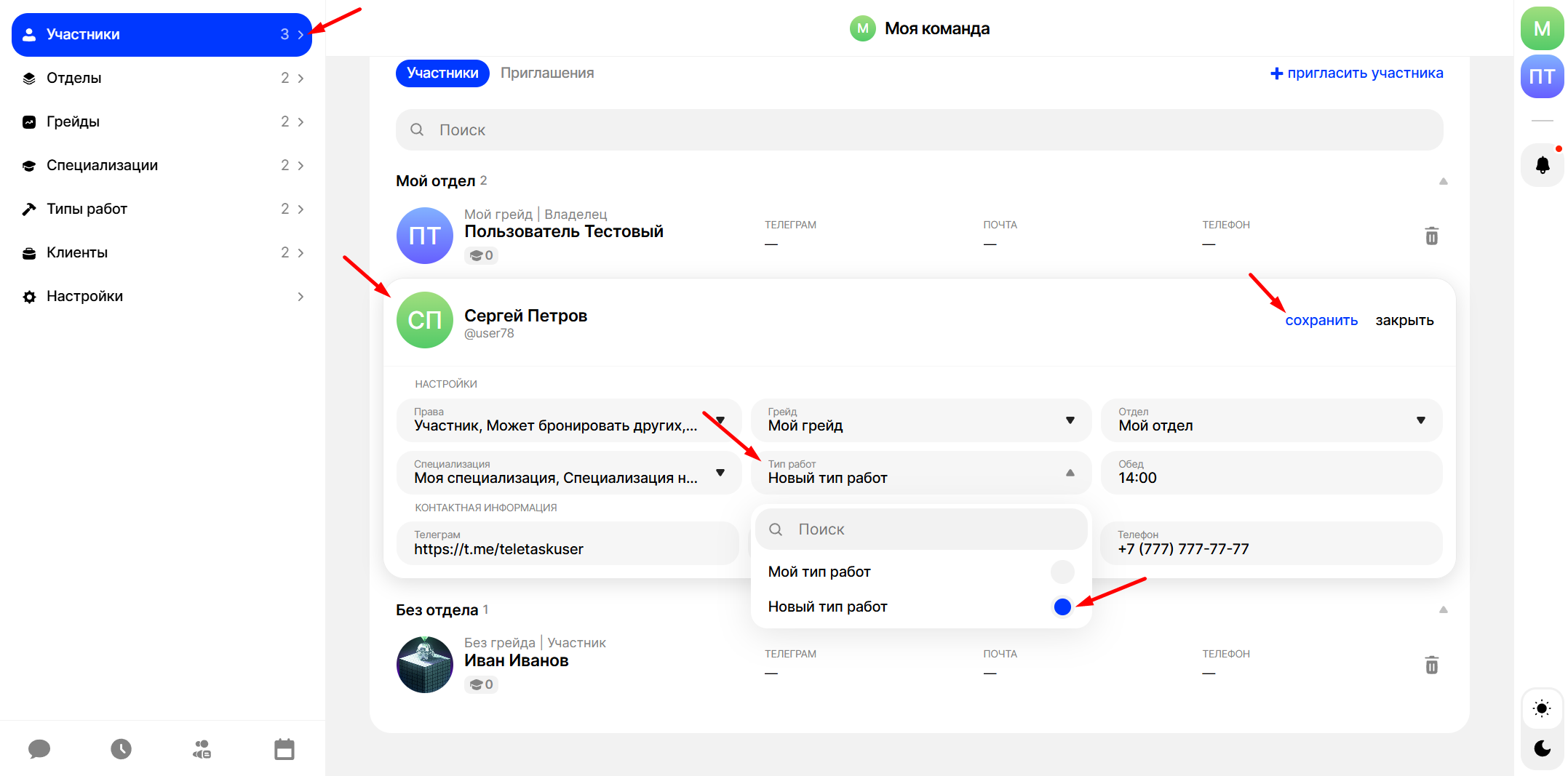Delete Пользователь Тестовый with trash icon
1568x776 pixels.
coord(1431,236)
